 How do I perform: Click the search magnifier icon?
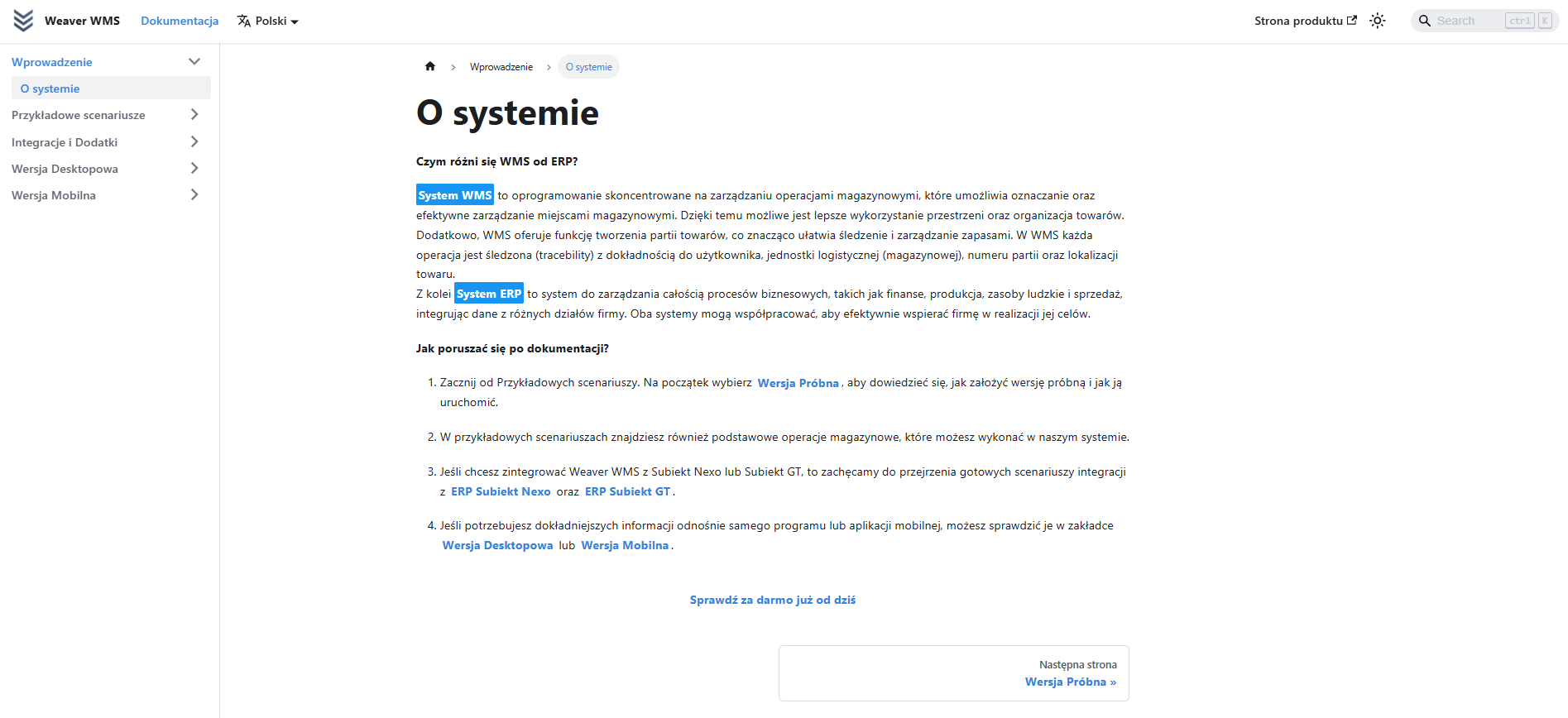tap(1425, 21)
